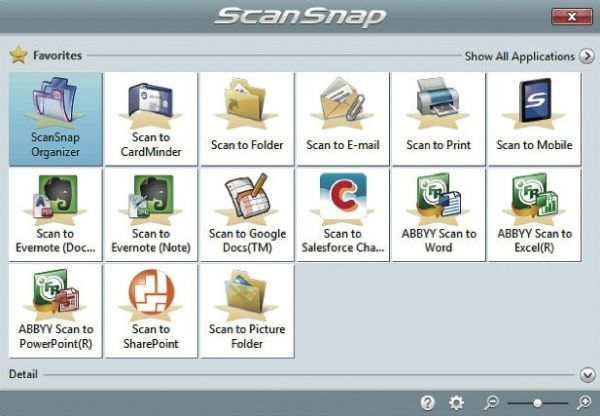Adjust the icon size slider handle

point(537,403)
